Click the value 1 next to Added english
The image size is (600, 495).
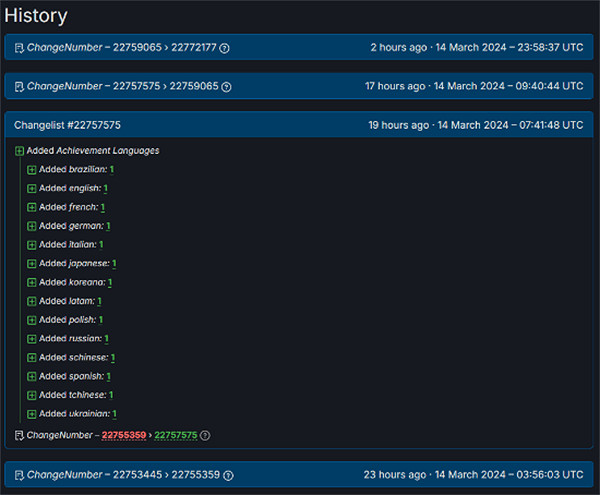click(106, 189)
